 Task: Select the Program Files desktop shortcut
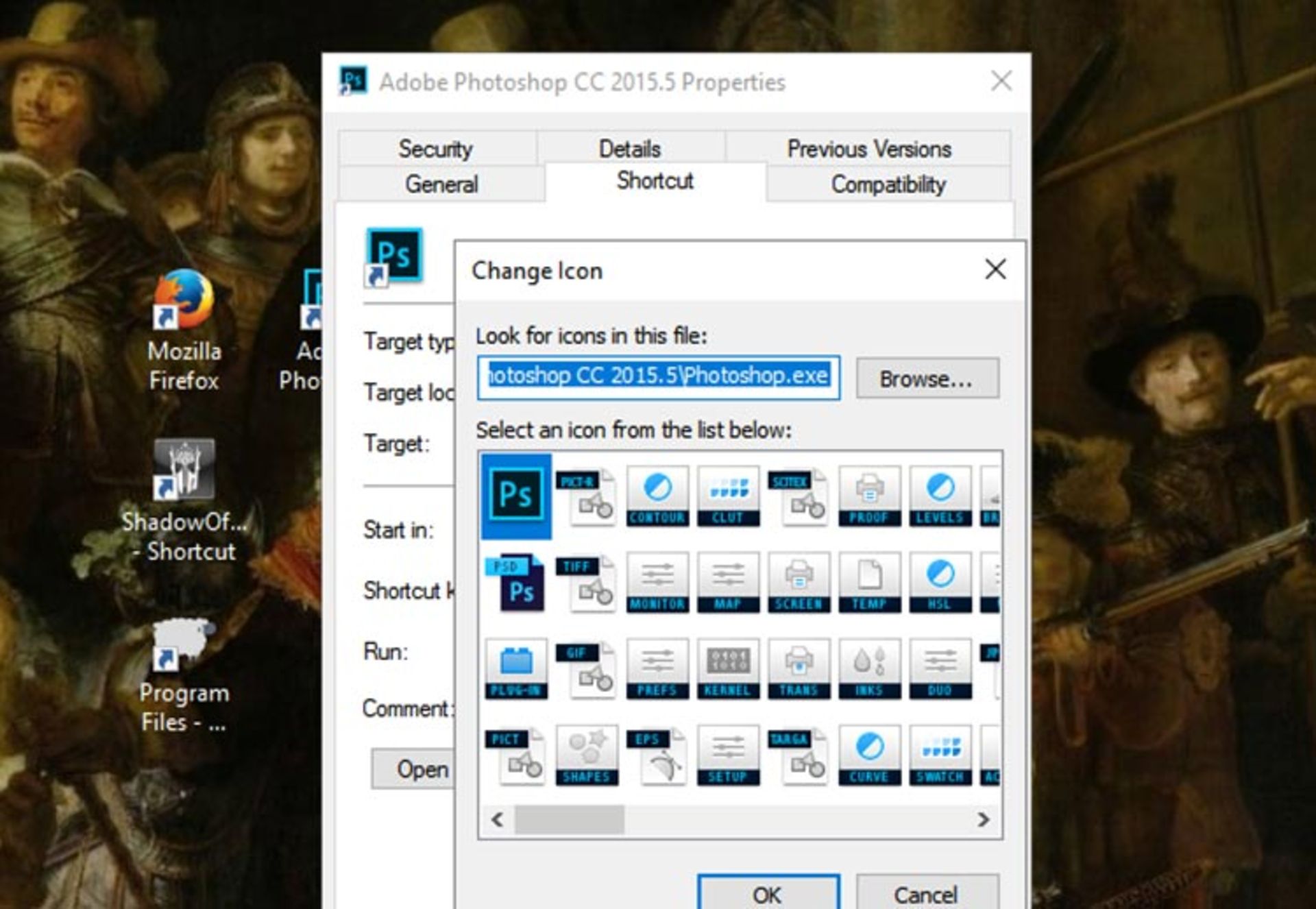(184, 676)
